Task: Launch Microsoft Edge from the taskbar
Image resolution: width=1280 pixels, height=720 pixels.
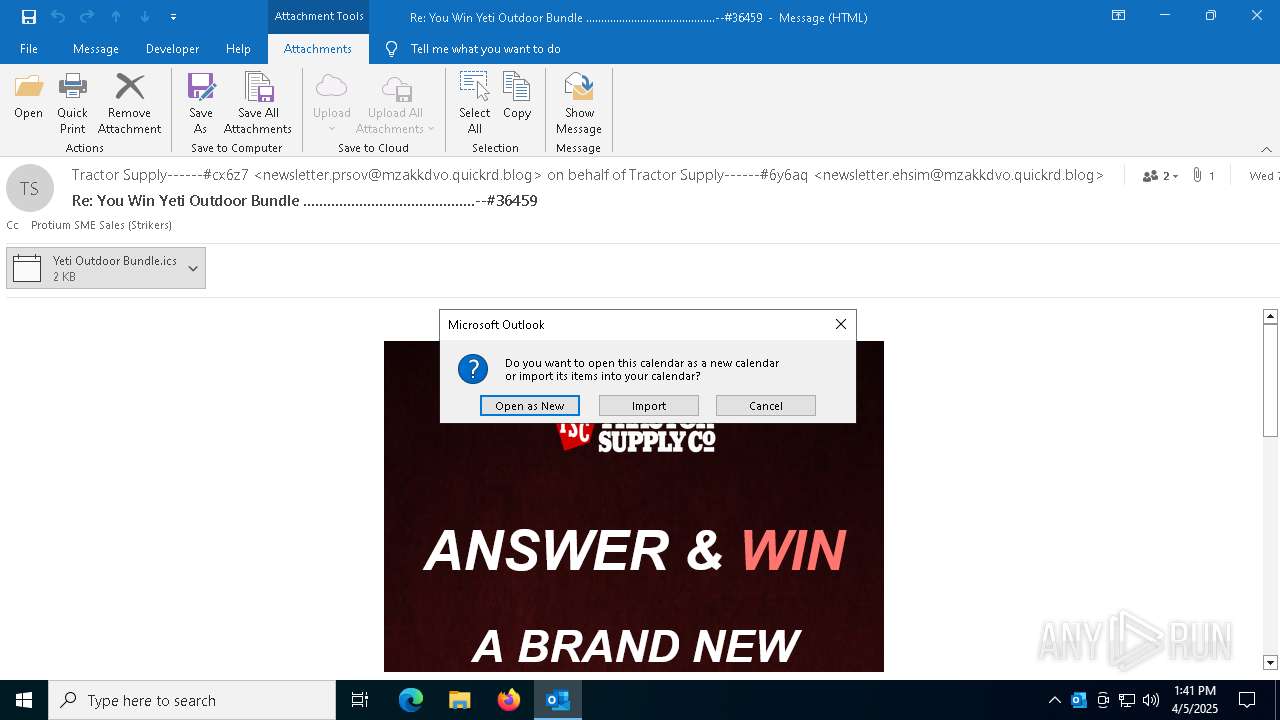Action: 411,700
